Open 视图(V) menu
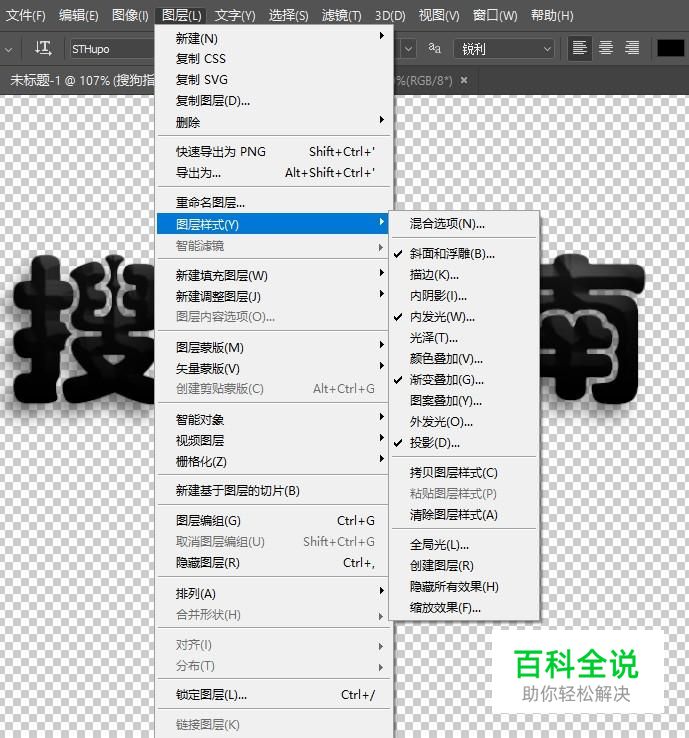This screenshot has height=738, width=689. point(439,16)
